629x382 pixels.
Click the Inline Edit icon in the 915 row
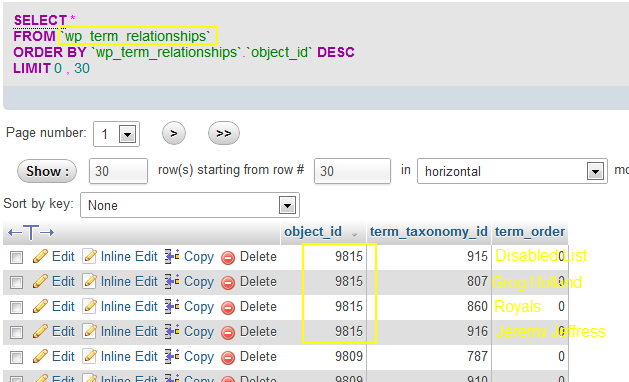click(89, 256)
